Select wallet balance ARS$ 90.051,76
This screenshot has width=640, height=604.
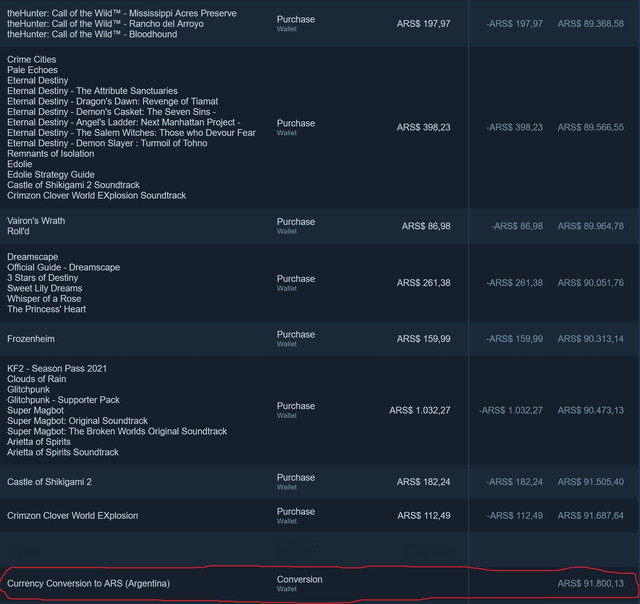[x=591, y=283]
